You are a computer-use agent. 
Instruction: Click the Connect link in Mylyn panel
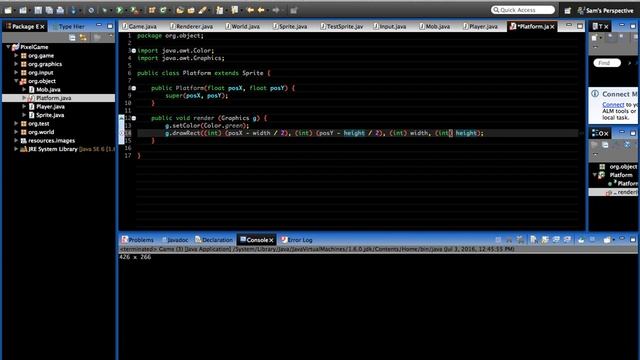coord(613,105)
